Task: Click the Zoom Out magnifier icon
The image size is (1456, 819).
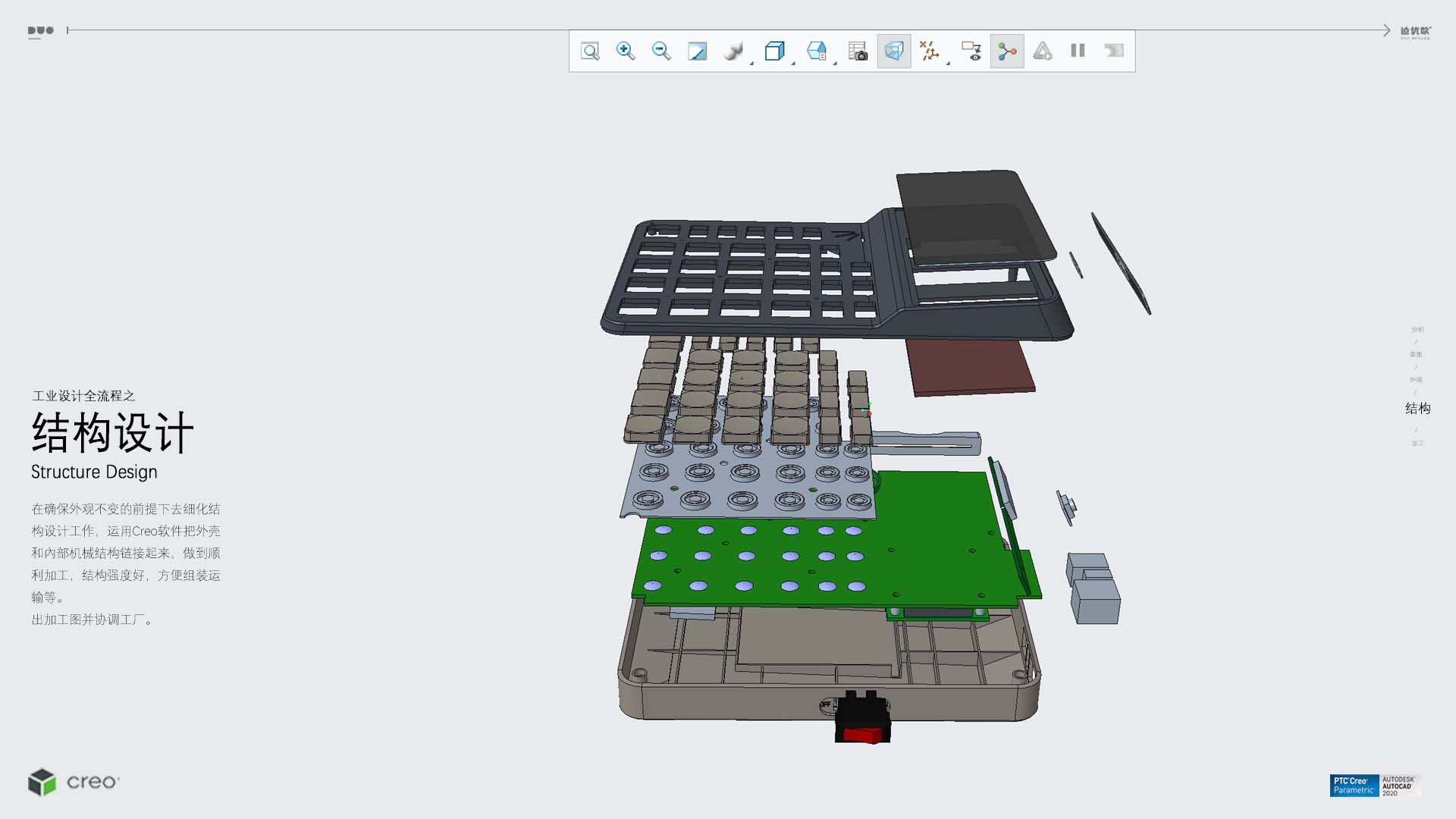Action: tap(661, 51)
